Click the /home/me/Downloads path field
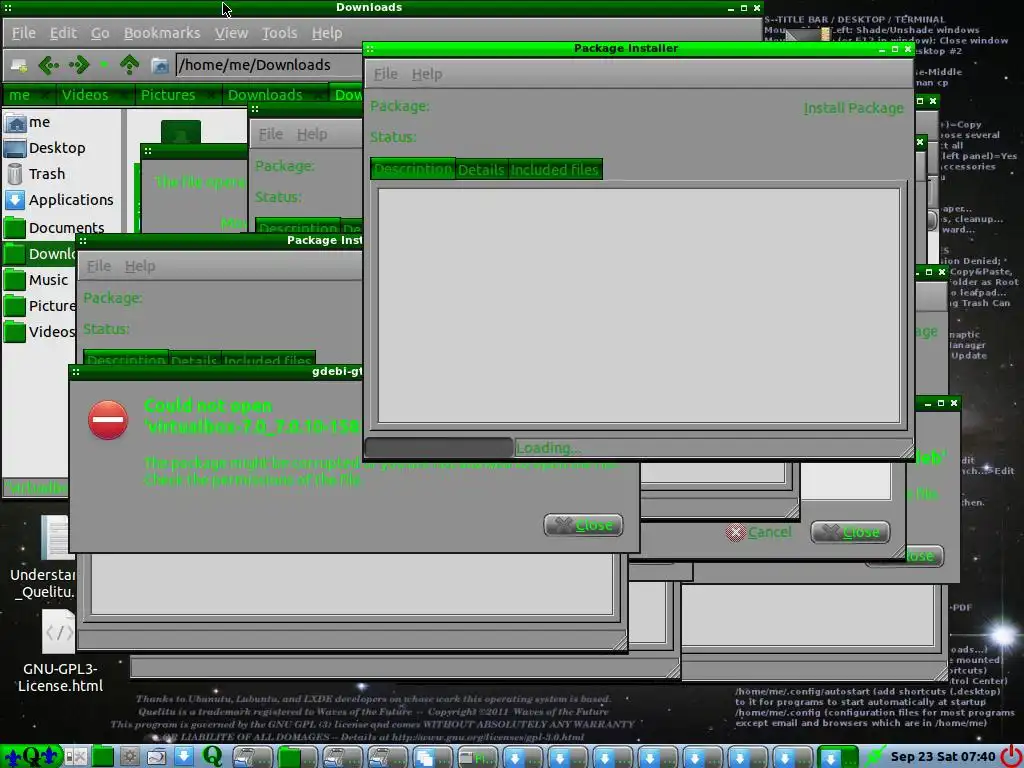Screen dimensions: 1024x768 [268, 65]
